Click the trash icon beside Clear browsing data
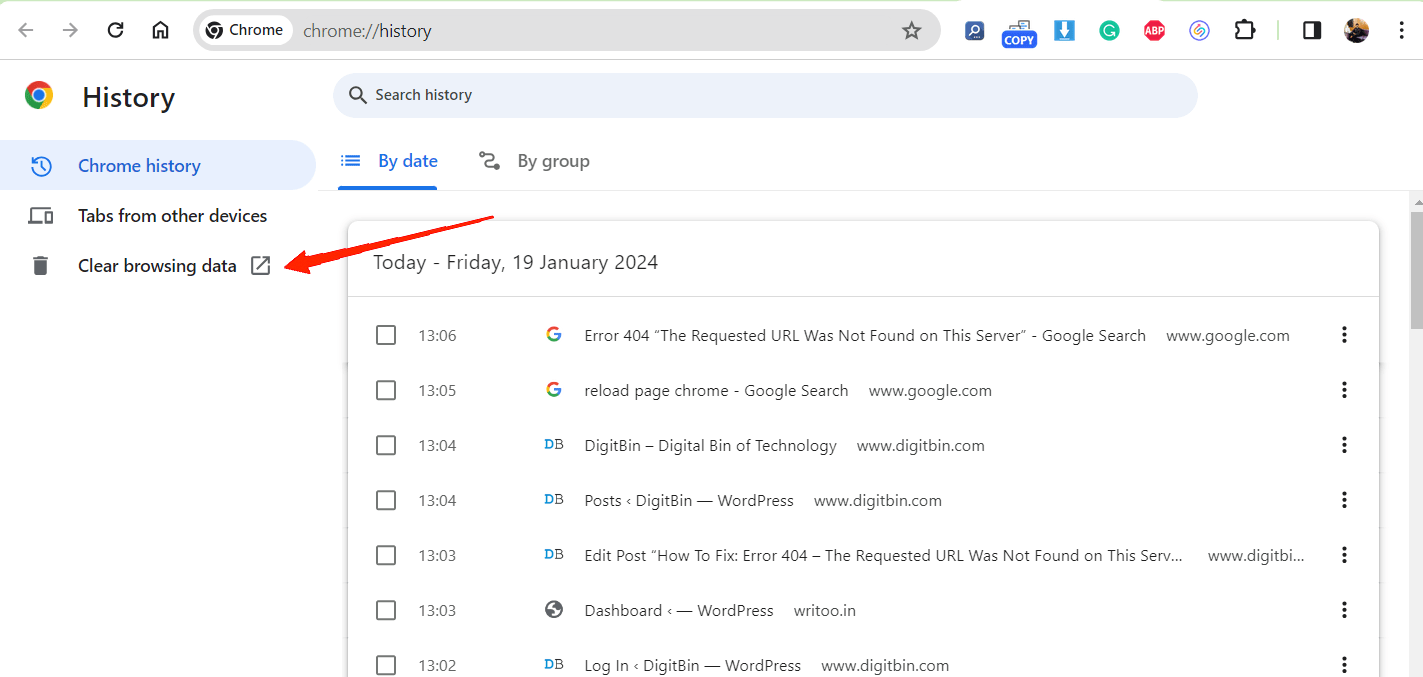 [x=40, y=265]
